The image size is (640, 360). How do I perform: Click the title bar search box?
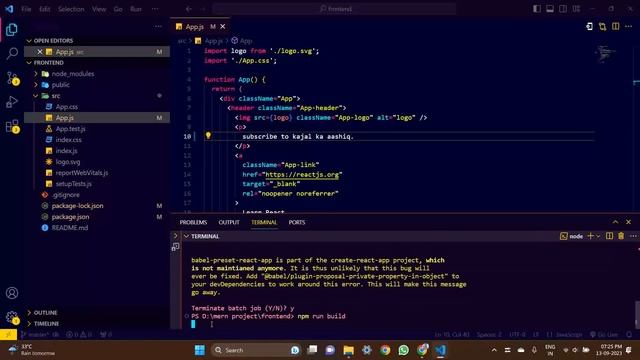click(x=334, y=9)
